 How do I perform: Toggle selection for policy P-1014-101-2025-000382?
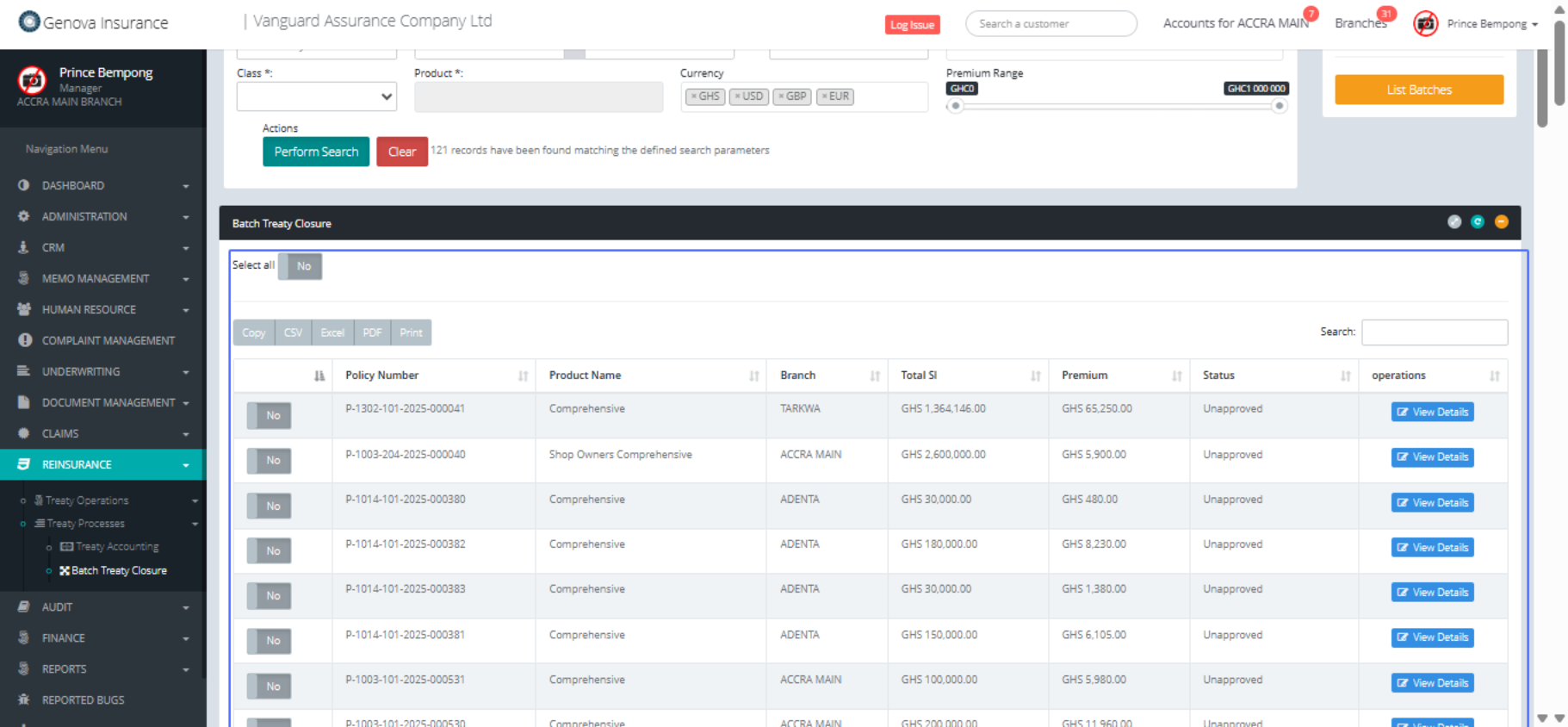coord(269,550)
